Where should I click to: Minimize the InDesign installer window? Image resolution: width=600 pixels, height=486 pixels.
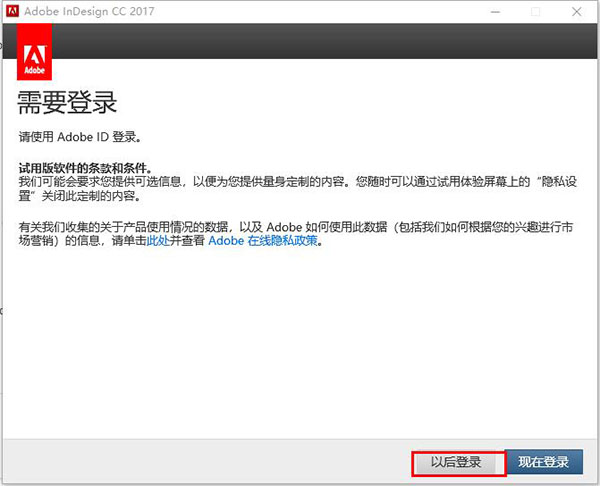pyautogui.click(x=493, y=12)
